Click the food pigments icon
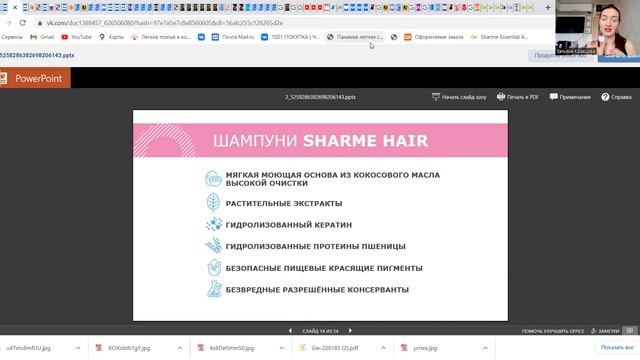The height and width of the screenshot is (360, 640). click(214, 268)
